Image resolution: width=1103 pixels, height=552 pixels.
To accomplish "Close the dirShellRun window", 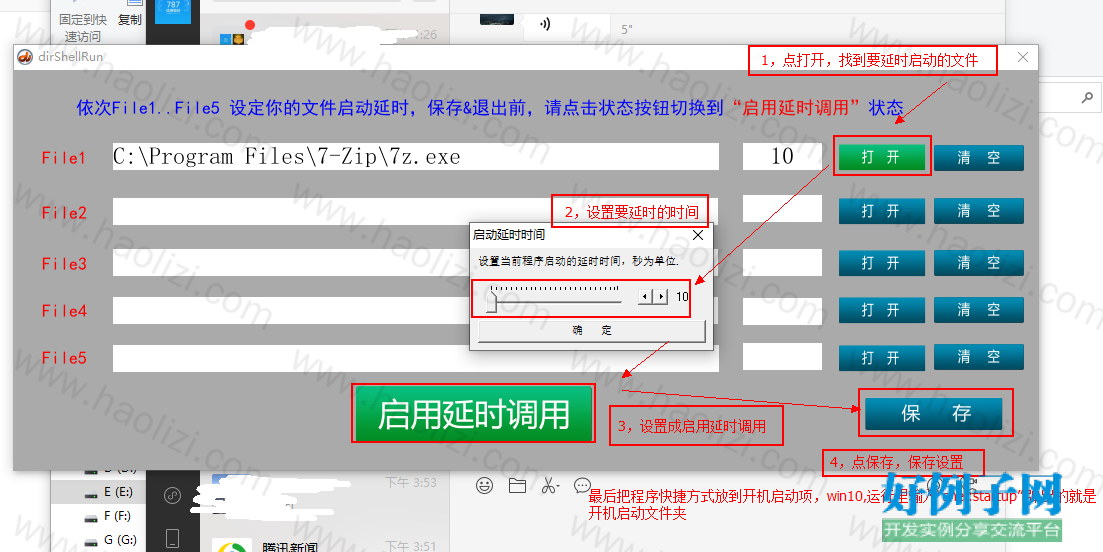I will coord(1023,57).
